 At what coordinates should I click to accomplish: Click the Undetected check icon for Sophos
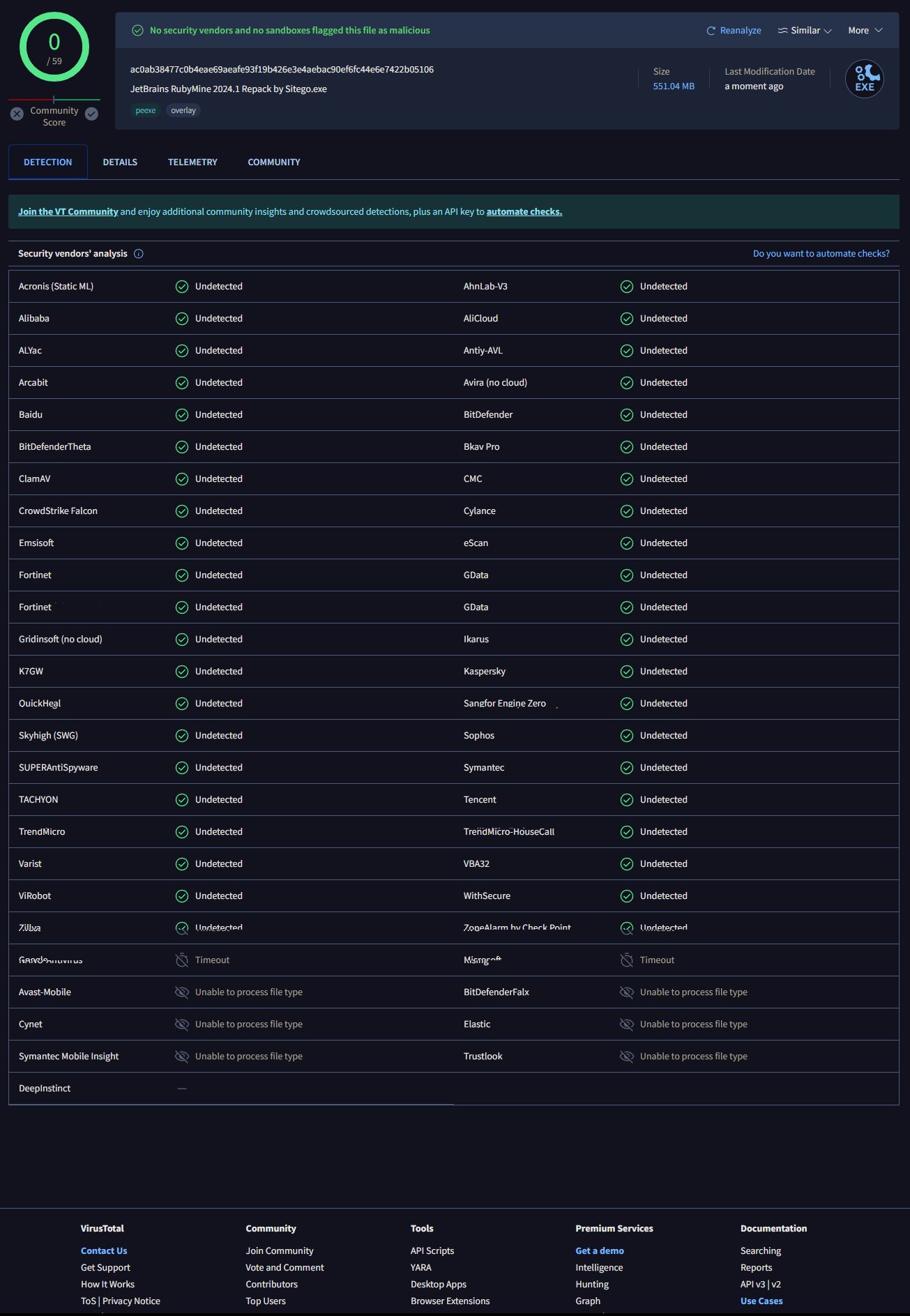pos(627,736)
